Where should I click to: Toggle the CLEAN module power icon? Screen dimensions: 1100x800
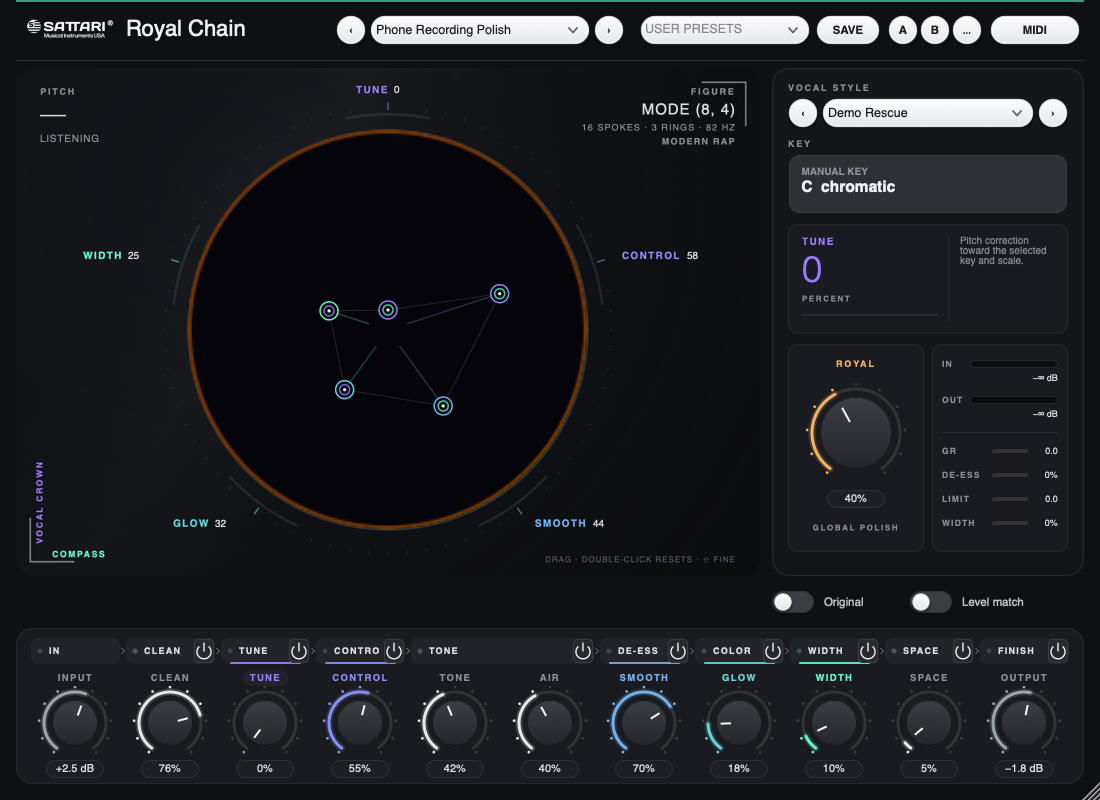coord(203,651)
